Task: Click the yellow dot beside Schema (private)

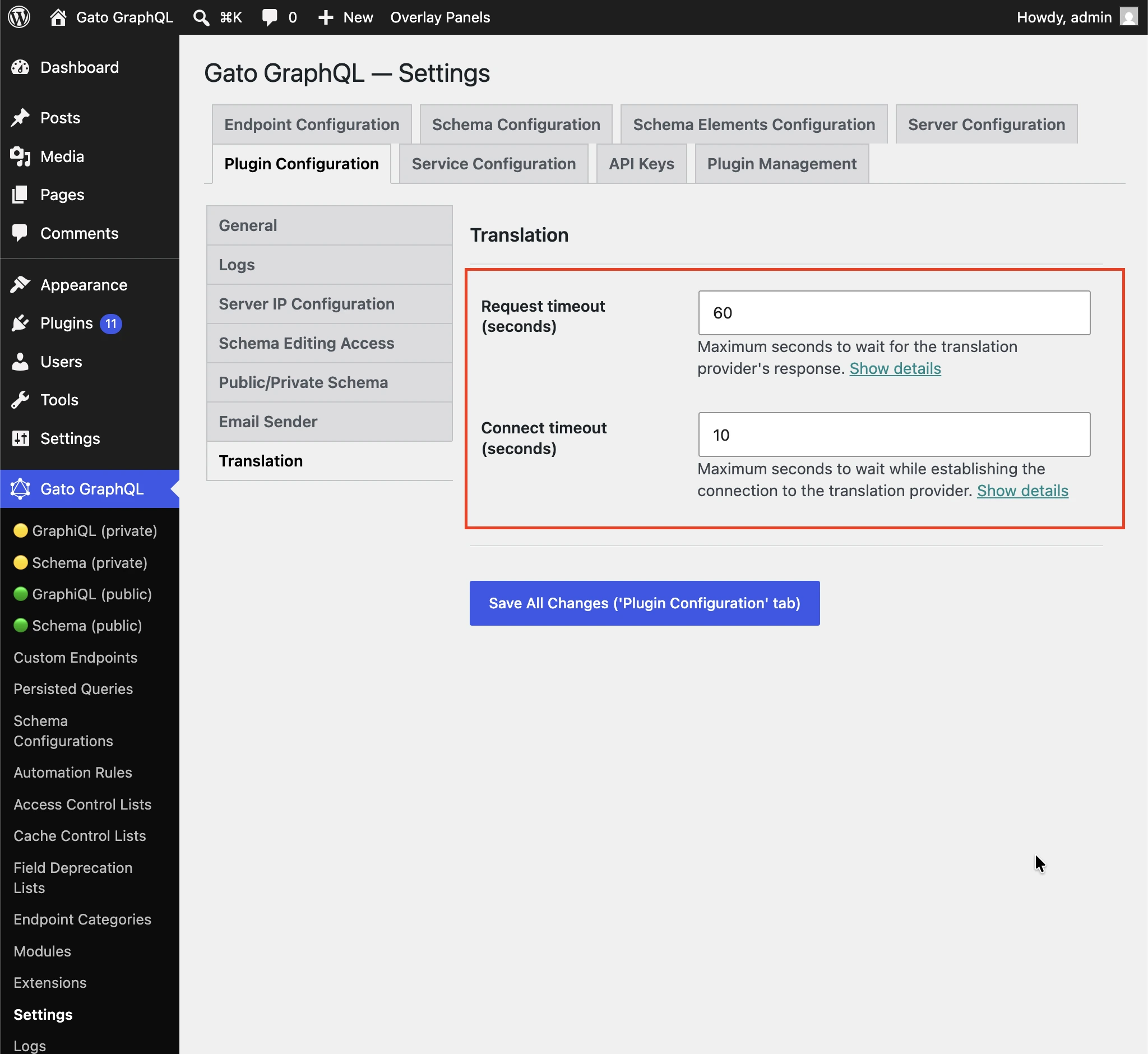Action: point(21,562)
